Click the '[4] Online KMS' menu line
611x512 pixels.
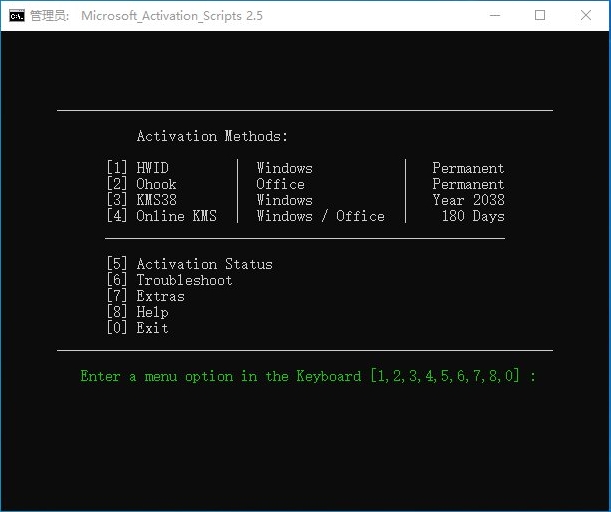pyautogui.click(x=161, y=216)
